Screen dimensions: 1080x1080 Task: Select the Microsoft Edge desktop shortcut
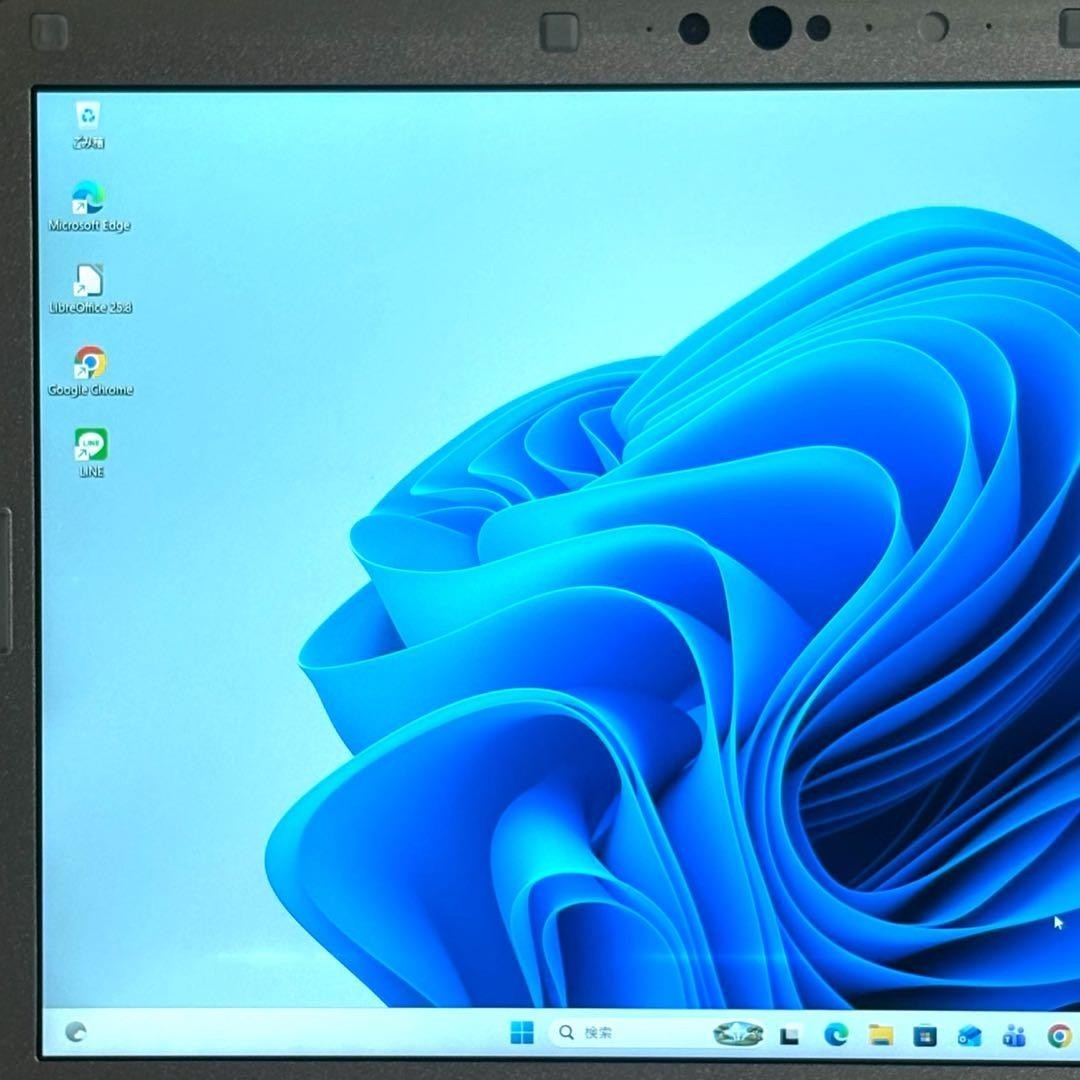tap(89, 207)
